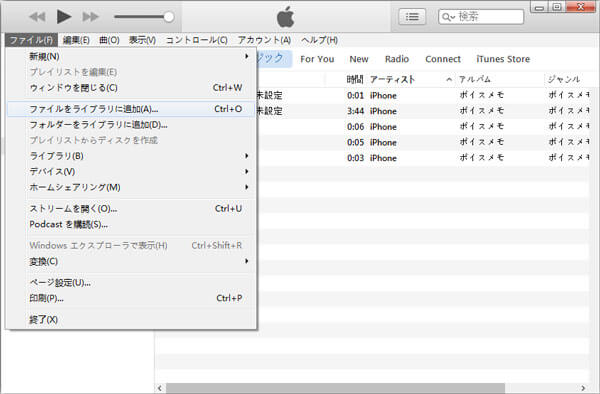The height and width of the screenshot is (394, 600).
Task: Click the 検索 search field
Action: pyautogui.click(x=481, y=16)
